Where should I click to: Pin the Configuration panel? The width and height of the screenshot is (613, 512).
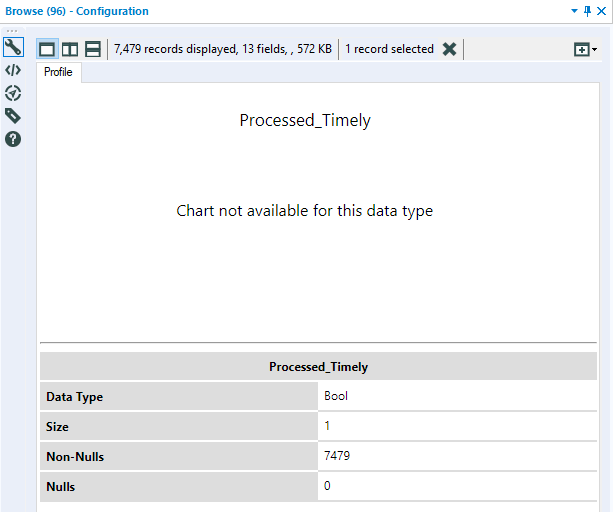click(x=587, y=11)
